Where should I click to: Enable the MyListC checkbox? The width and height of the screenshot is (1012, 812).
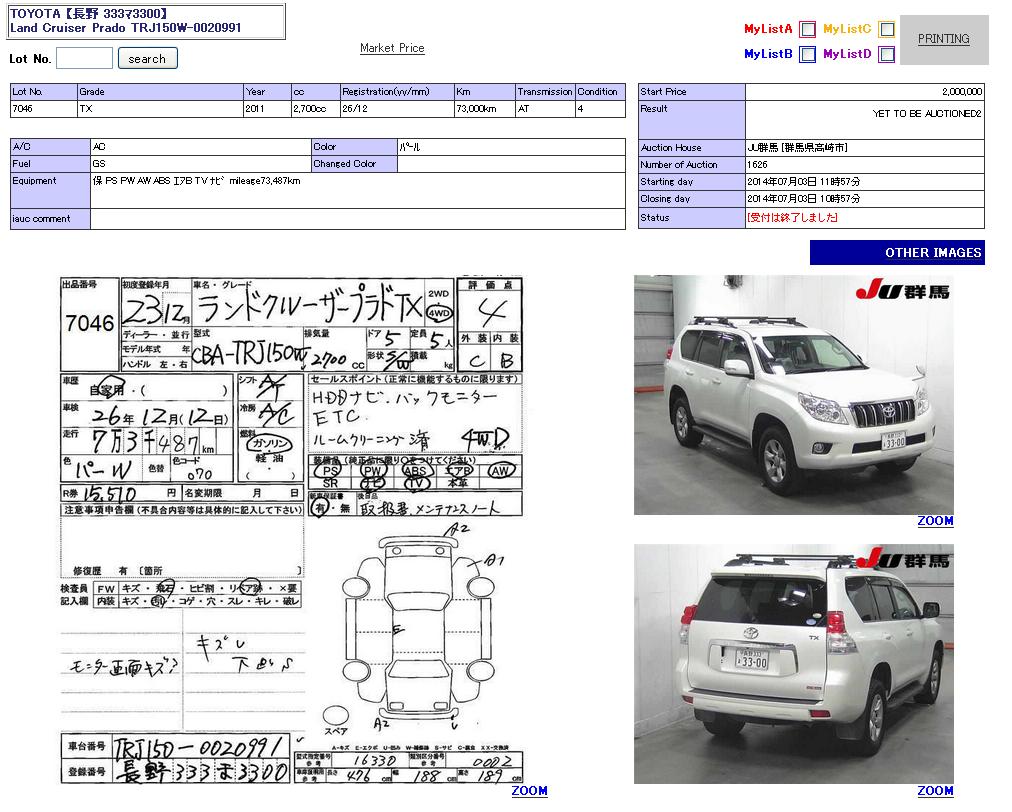886,30
